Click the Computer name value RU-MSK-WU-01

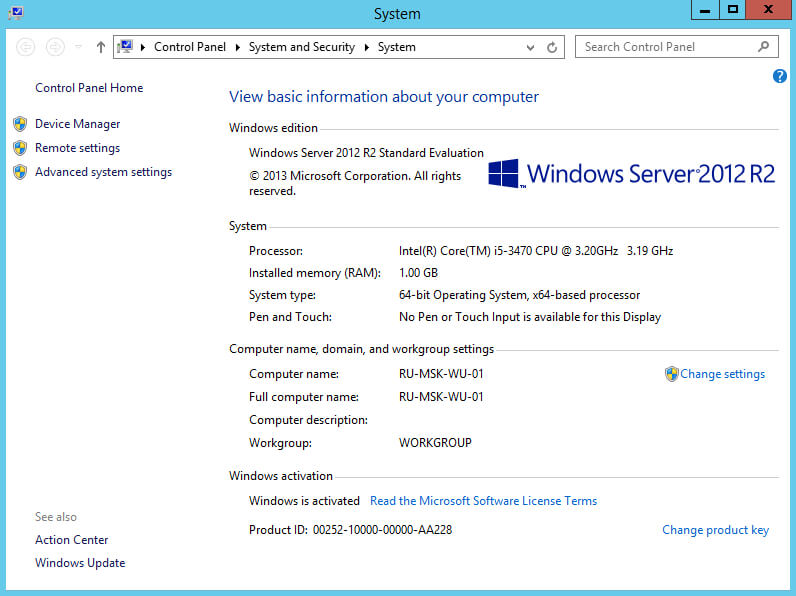tap(441, 374)
